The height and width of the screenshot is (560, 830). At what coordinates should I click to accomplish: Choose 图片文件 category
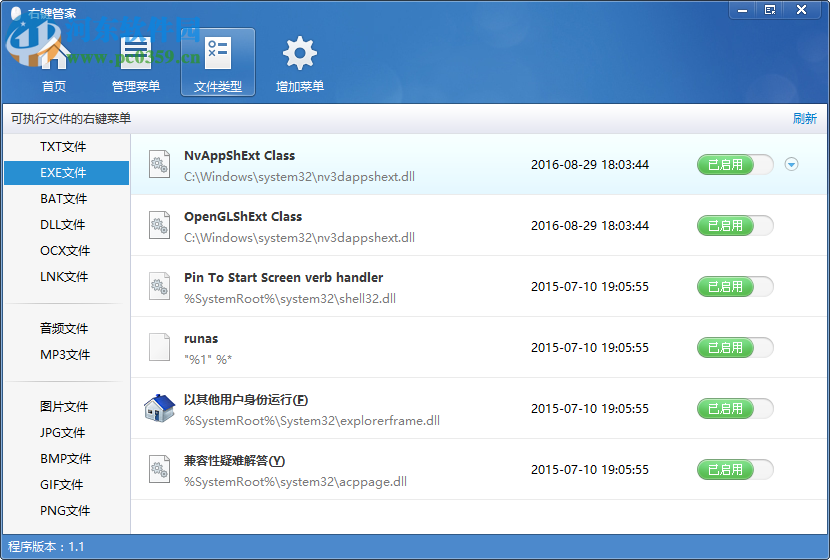coord(66,407)
